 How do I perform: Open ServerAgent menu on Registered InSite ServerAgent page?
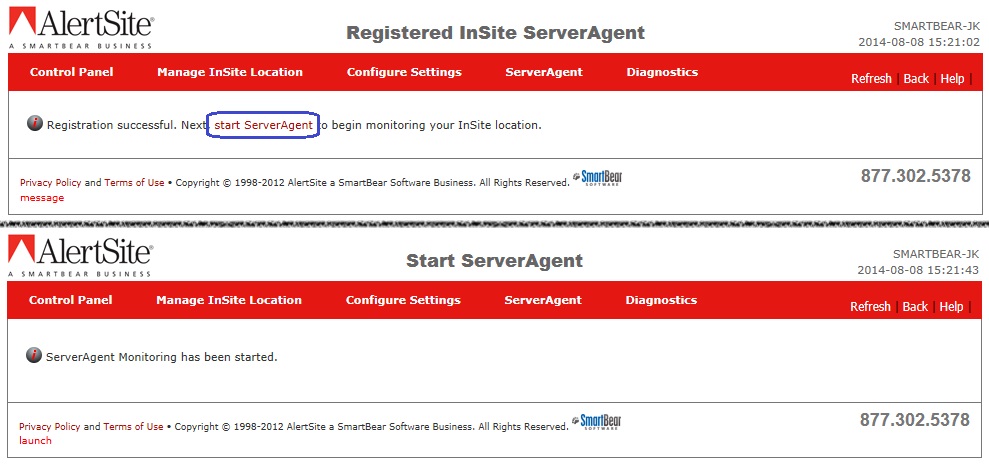click(544, 72)
